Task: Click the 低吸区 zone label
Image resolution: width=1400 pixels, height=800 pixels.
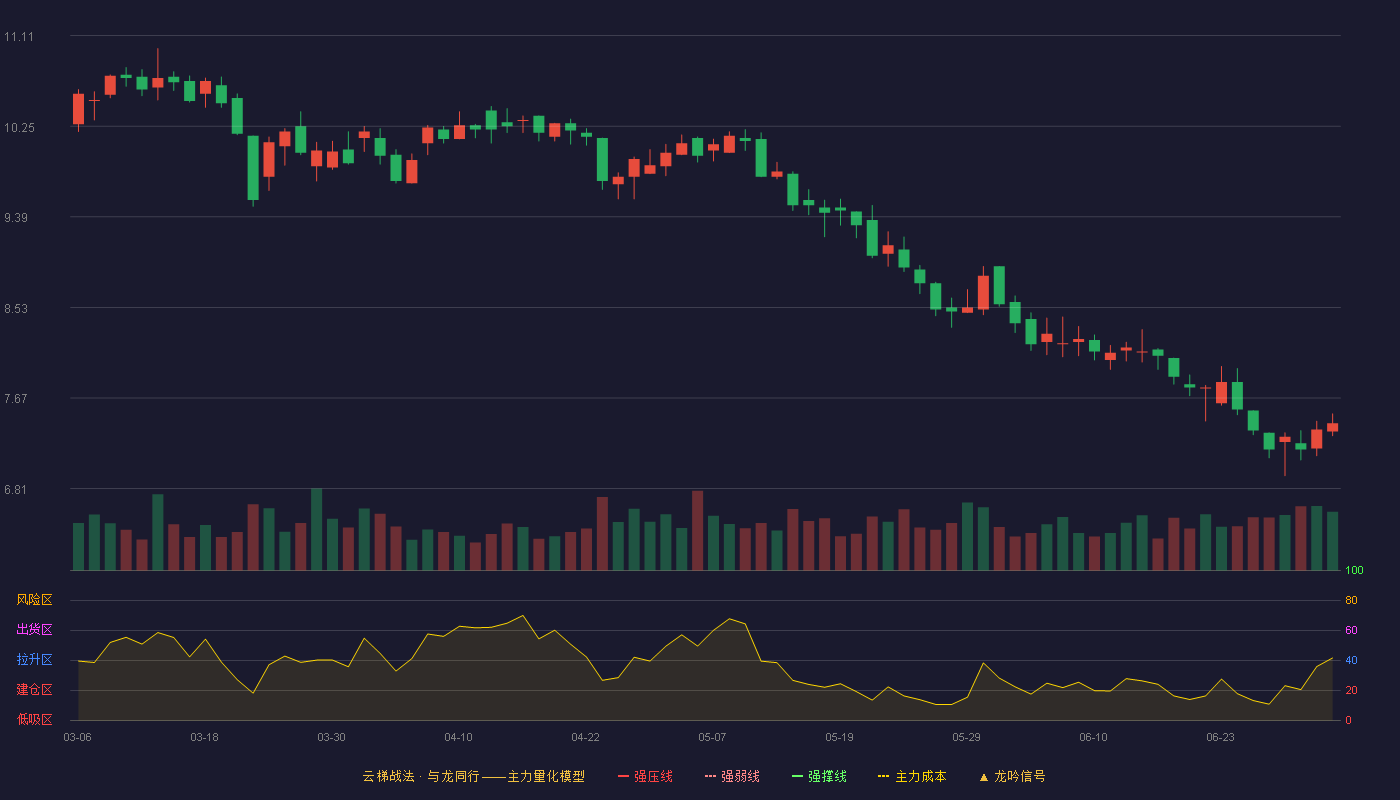Action: [34, 719]
